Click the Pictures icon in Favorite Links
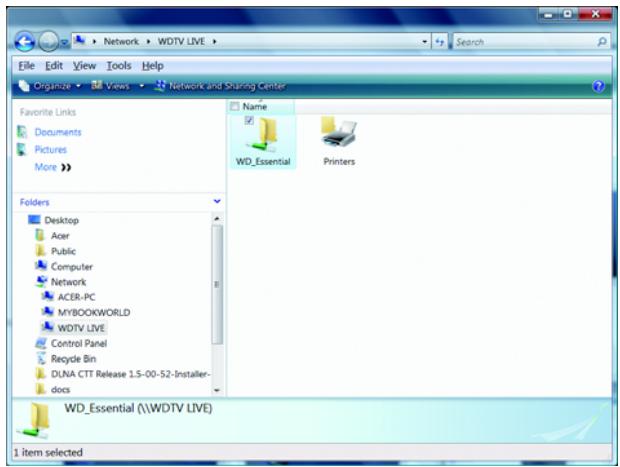 click(22, 149)
